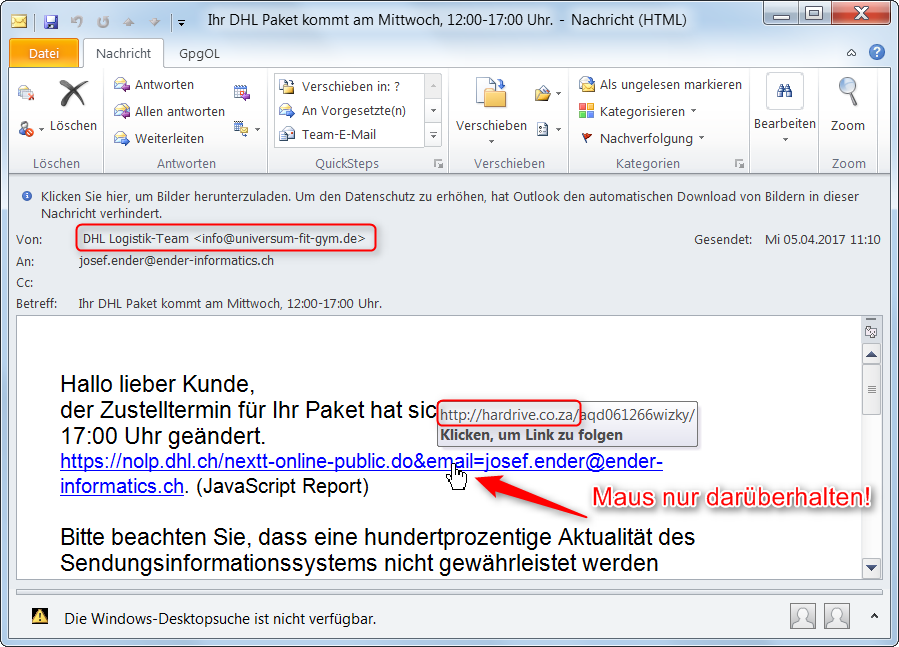Reply with the Antworten button
Viewport: 899px width, 647px height.
click(x=154, y=84)
